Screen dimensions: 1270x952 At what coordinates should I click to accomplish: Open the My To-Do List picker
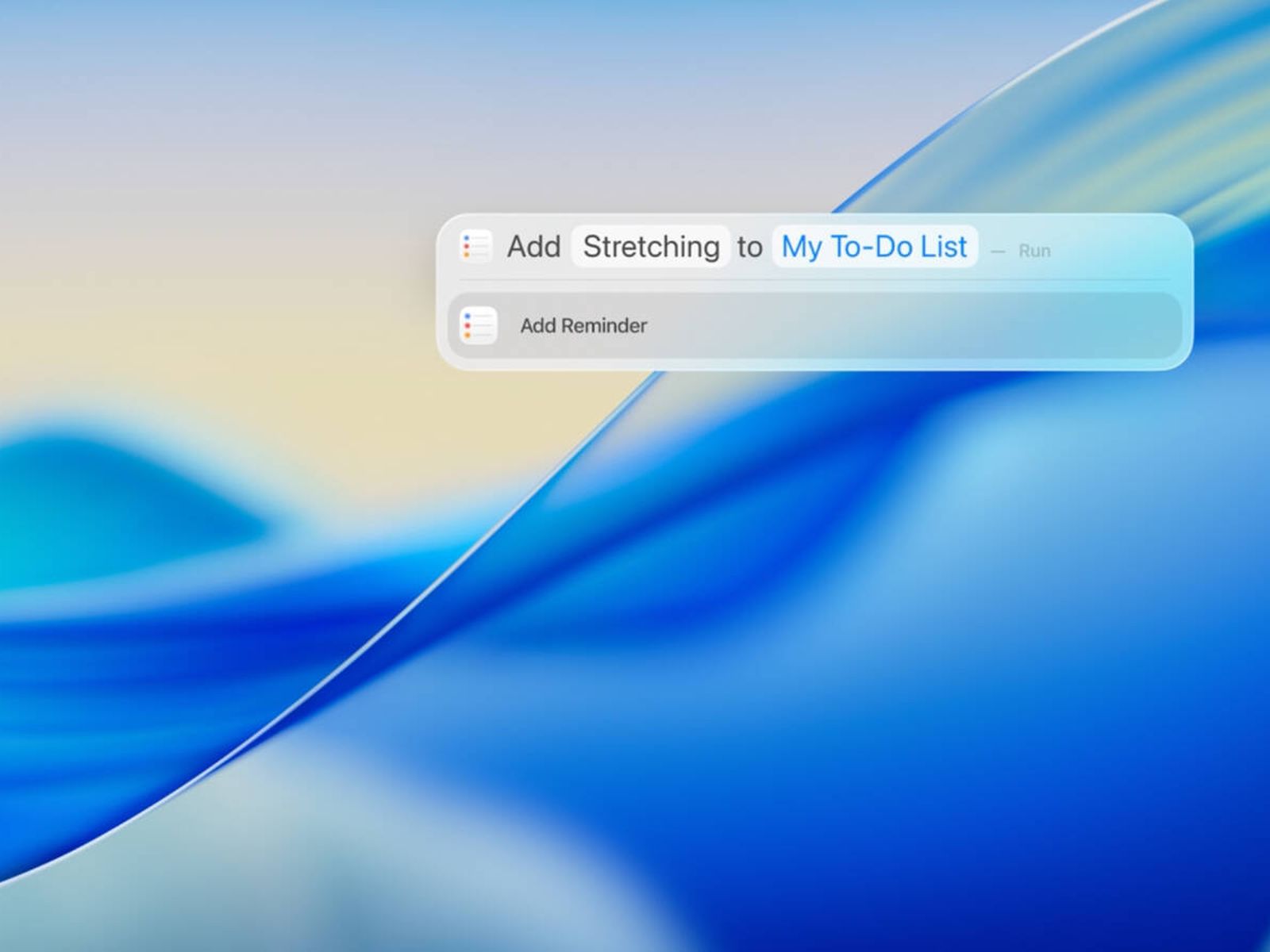[874, 247]
